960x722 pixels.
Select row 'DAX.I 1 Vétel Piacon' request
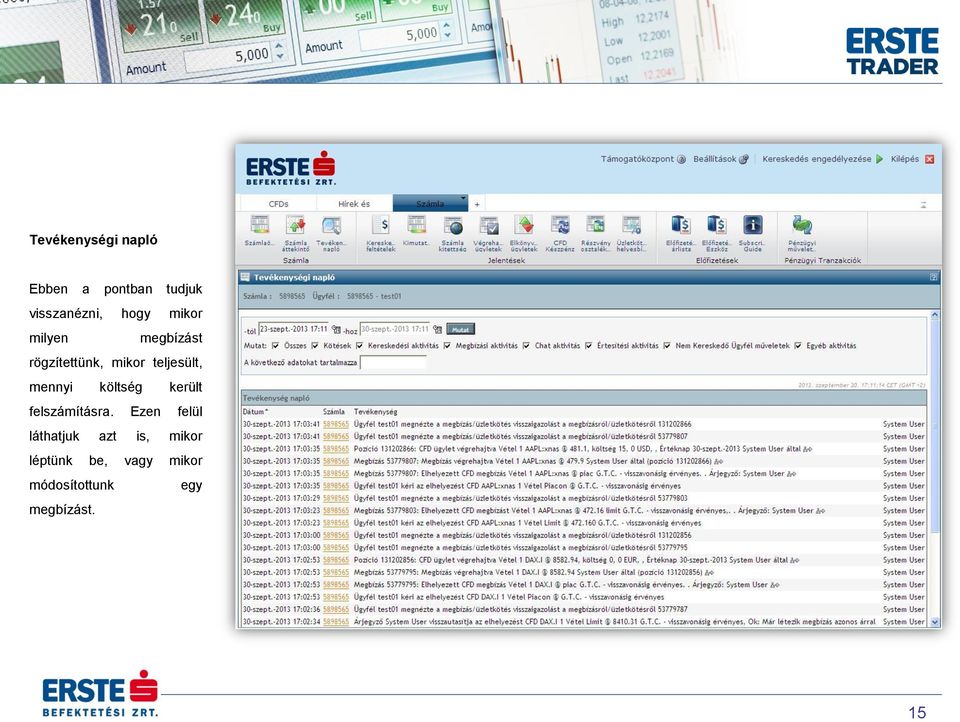point(584,597)
